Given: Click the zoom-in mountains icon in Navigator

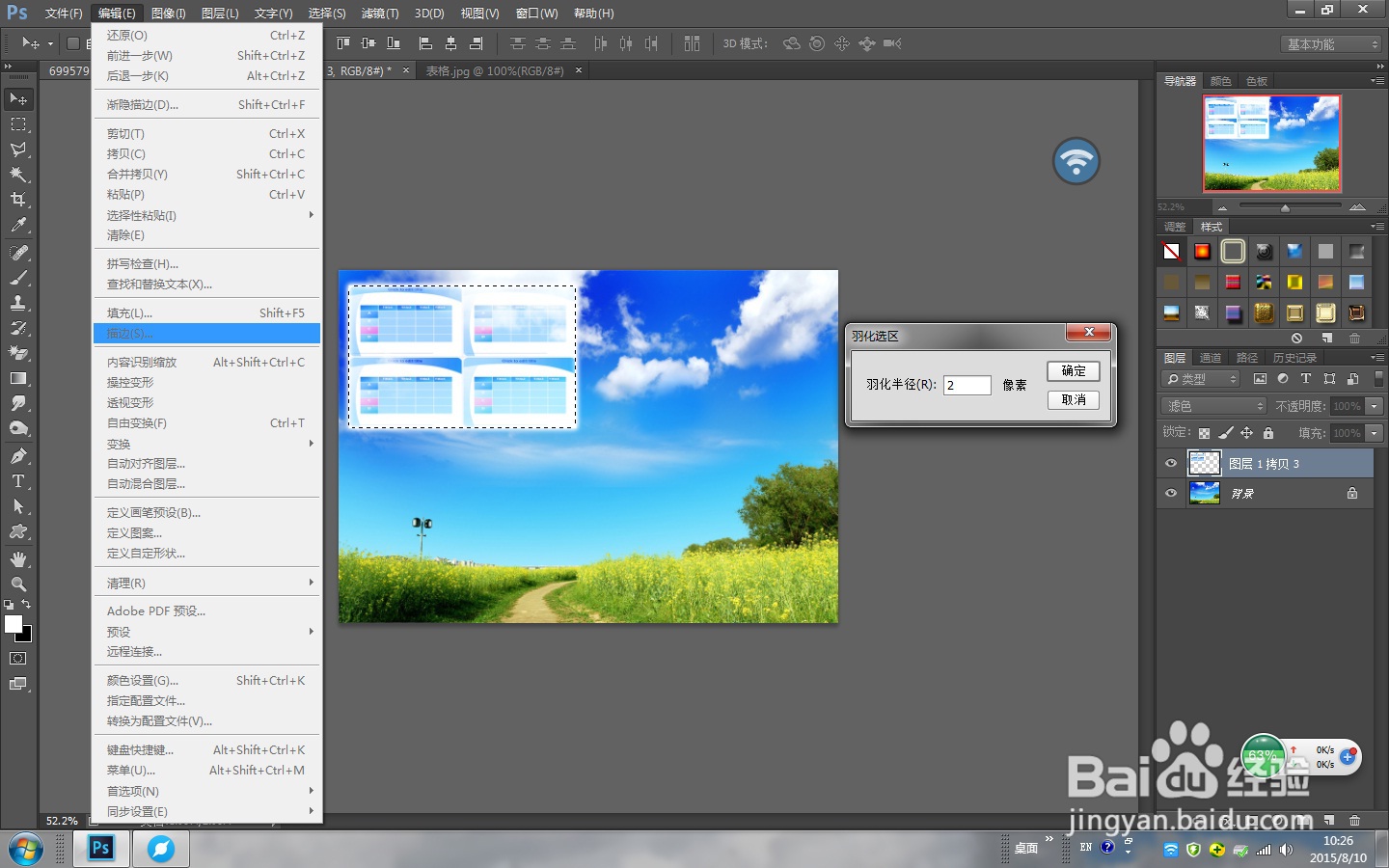Looking at the screenshot, I should pyautogui.click(x=1357, y=207).
